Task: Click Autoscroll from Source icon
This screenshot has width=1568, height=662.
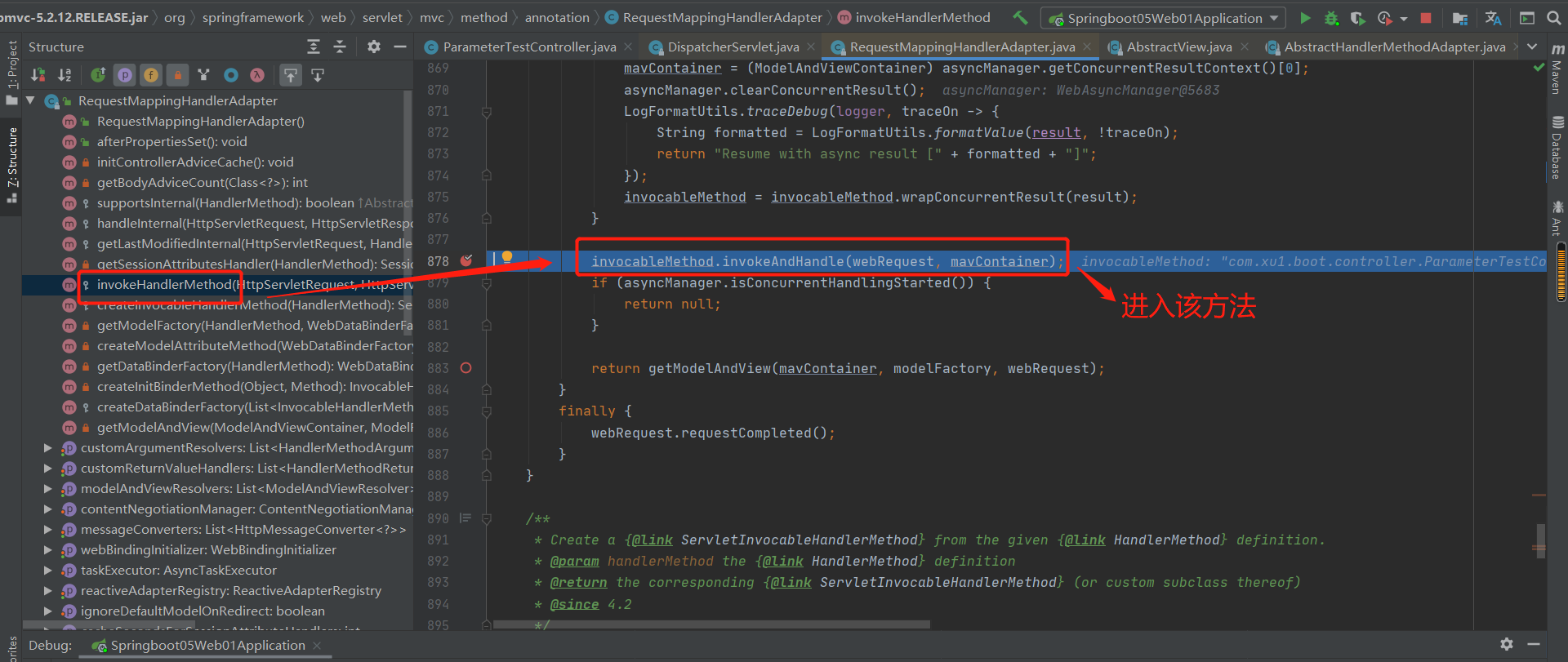Action: pyautogui.click(x=318, y=75)
